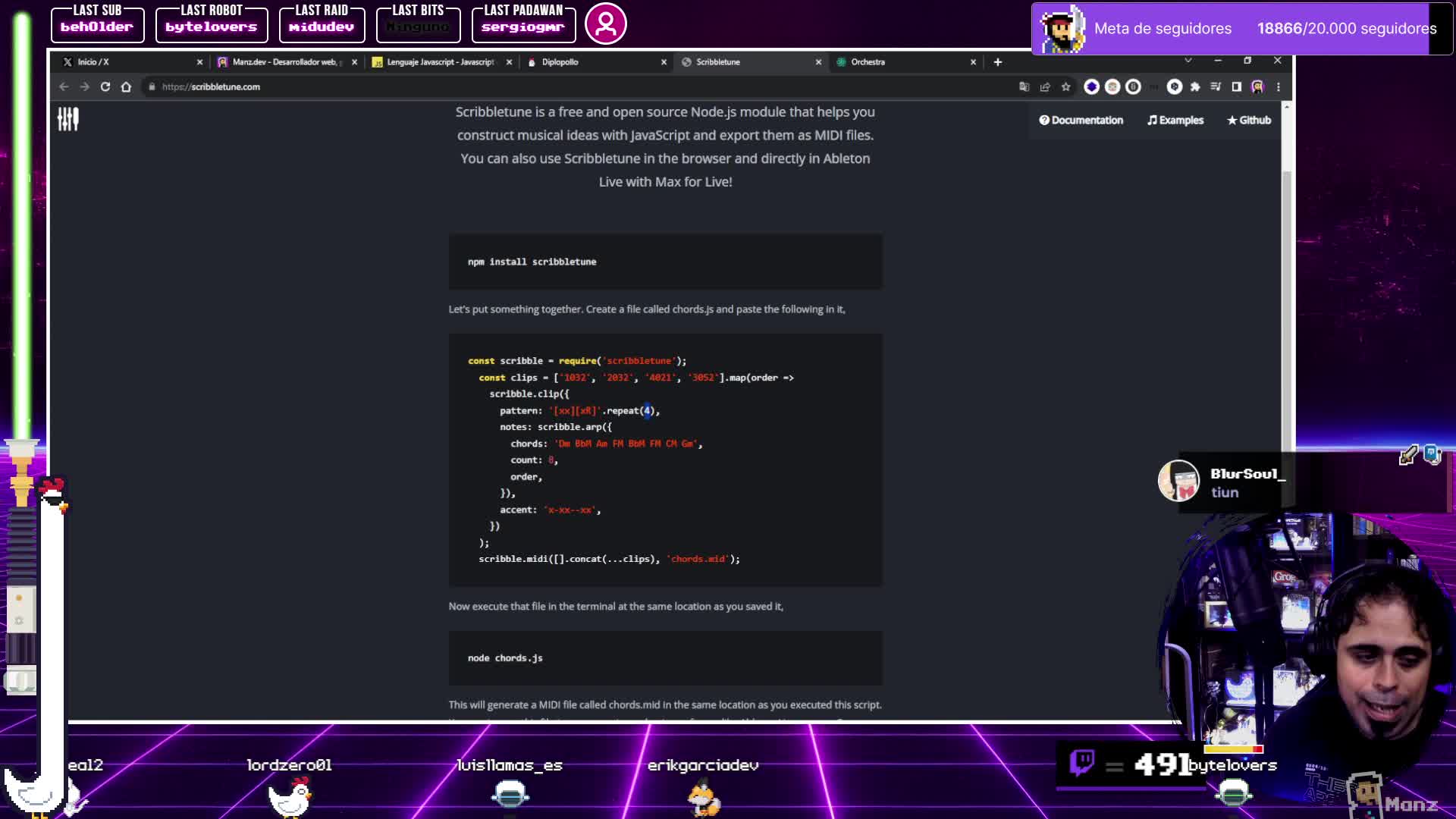
Task: Open the Chrome three-dot menu
Action: click(1279, 86)
